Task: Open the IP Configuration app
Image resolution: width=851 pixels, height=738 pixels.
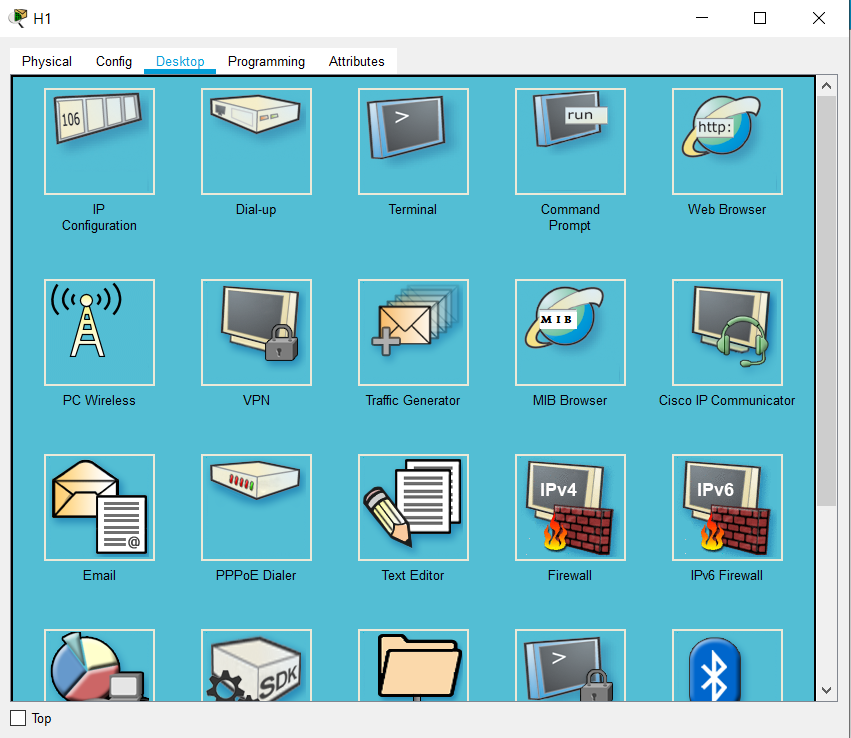Action: click(99, 141)
